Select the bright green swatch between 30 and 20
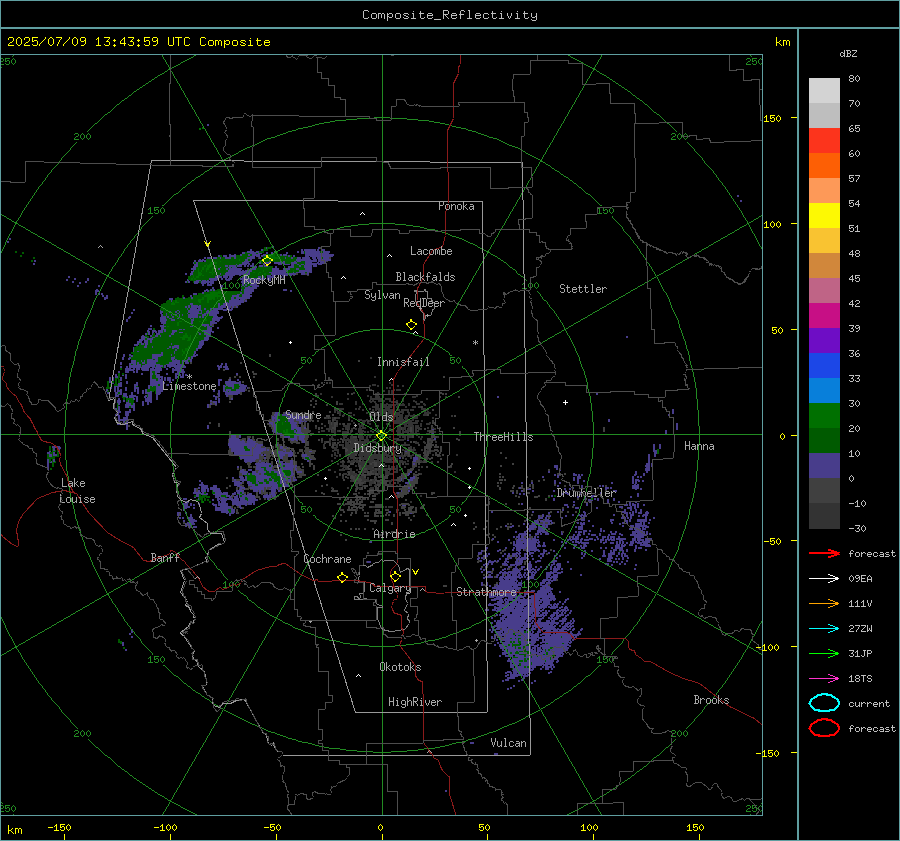900x841 pixels. click(824, 415)
